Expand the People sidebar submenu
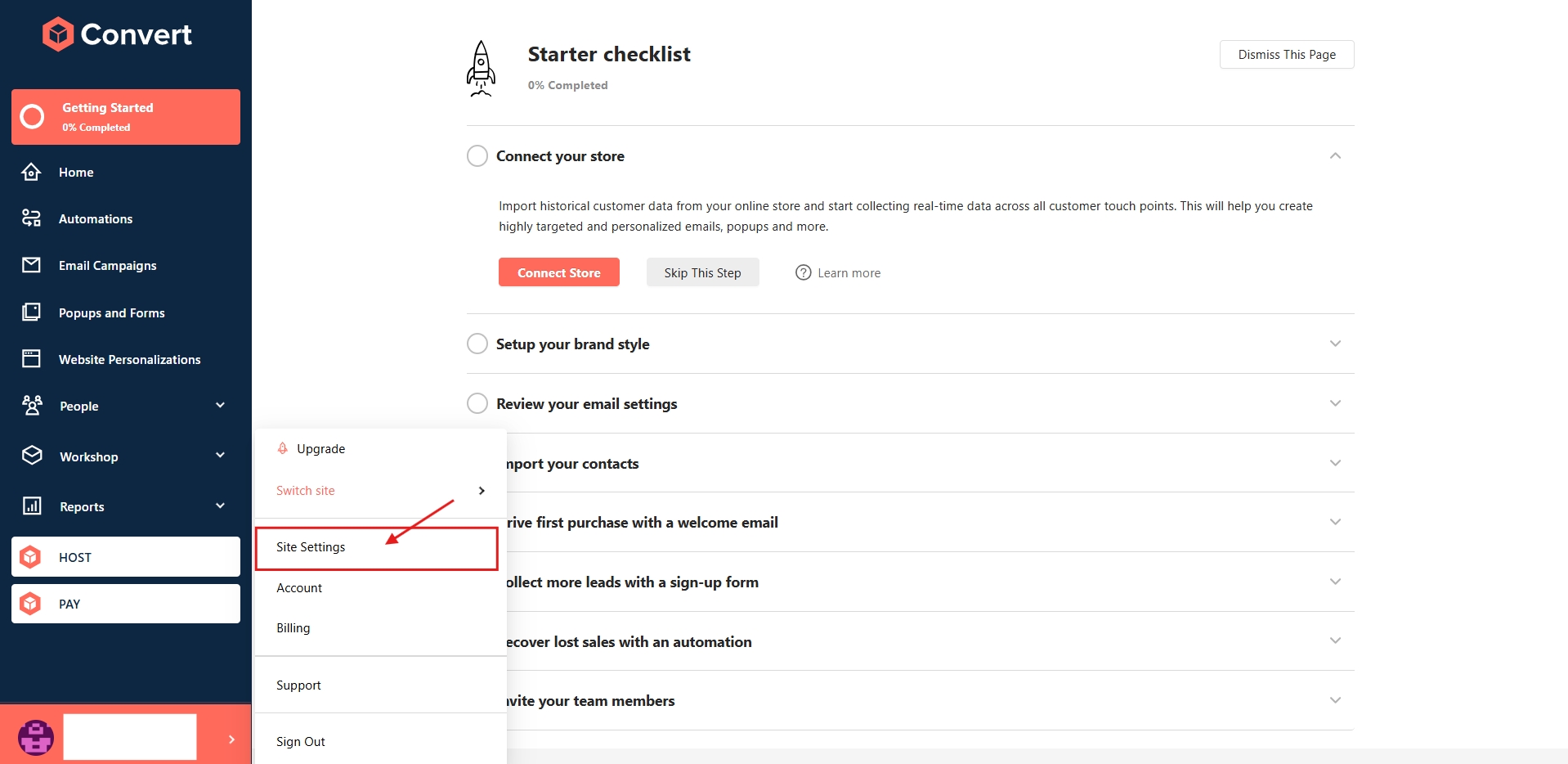Viewport: 1568px width, 764px height. [220, 406]
